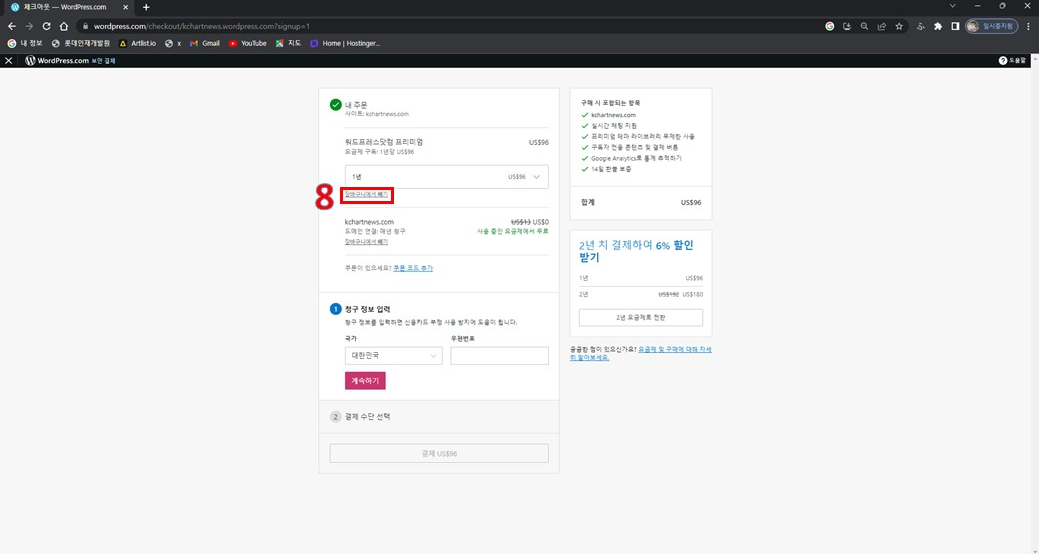The image size is (1039, 554).
Task: Click the green check next to 내 주문
Action: (336, 105)
